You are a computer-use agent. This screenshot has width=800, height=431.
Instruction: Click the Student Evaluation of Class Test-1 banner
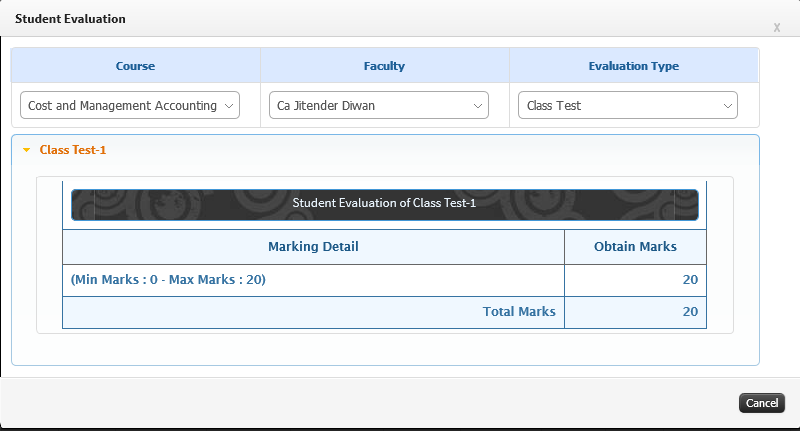tap(385, 205)
